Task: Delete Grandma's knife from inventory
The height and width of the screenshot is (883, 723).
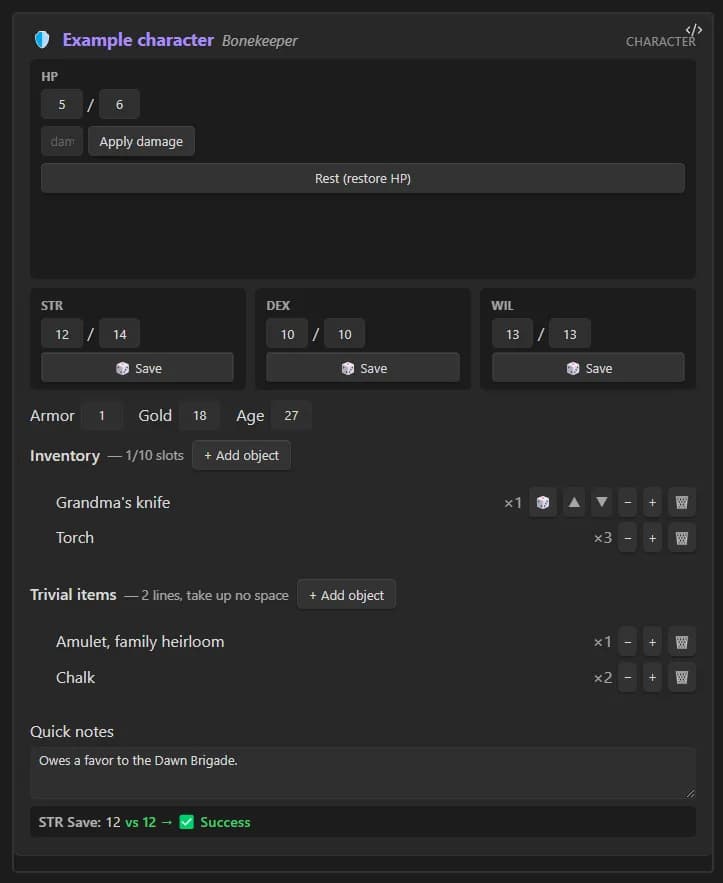Action: 681,502
